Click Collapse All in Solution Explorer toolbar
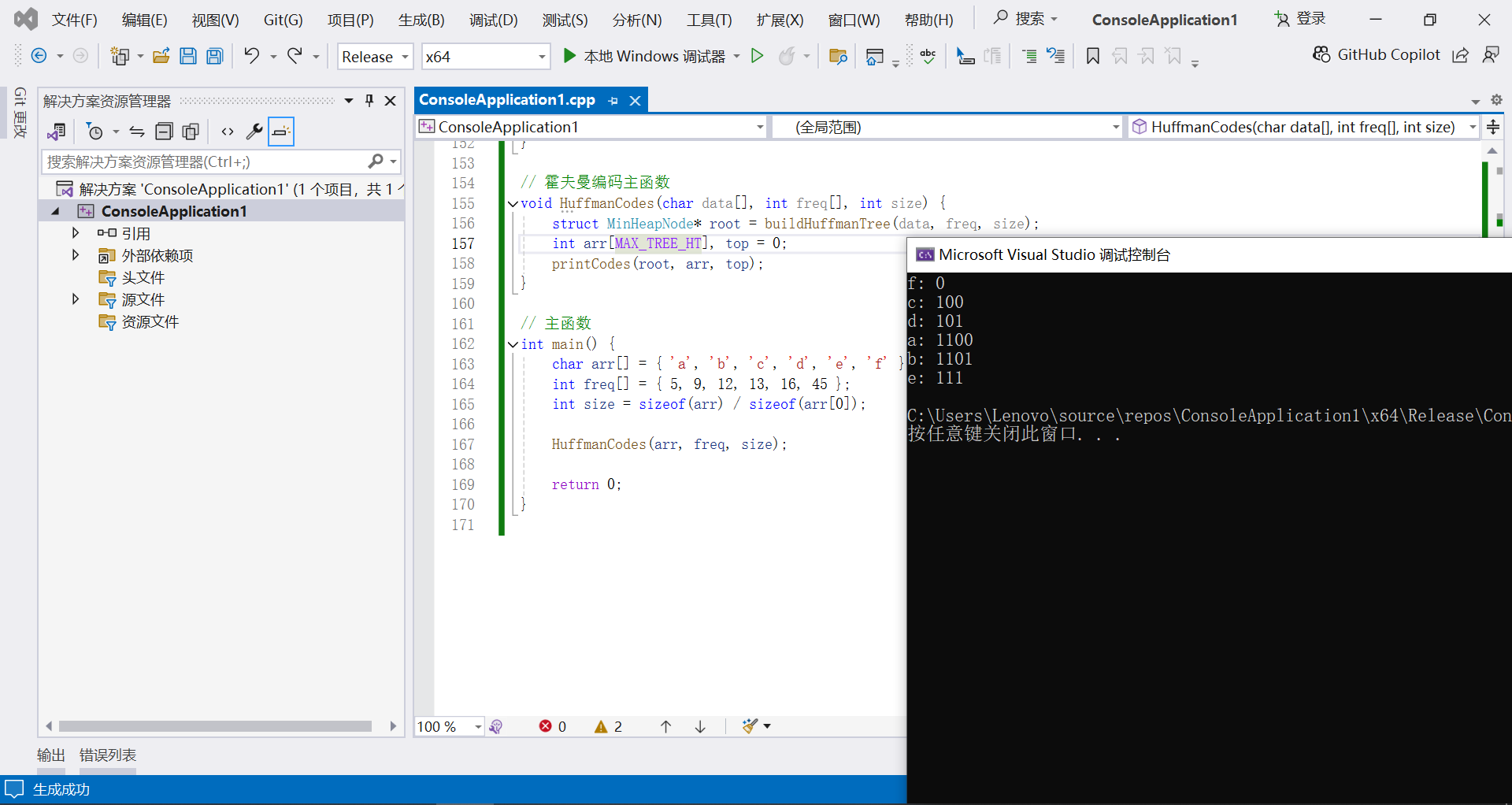 (164, 132)
